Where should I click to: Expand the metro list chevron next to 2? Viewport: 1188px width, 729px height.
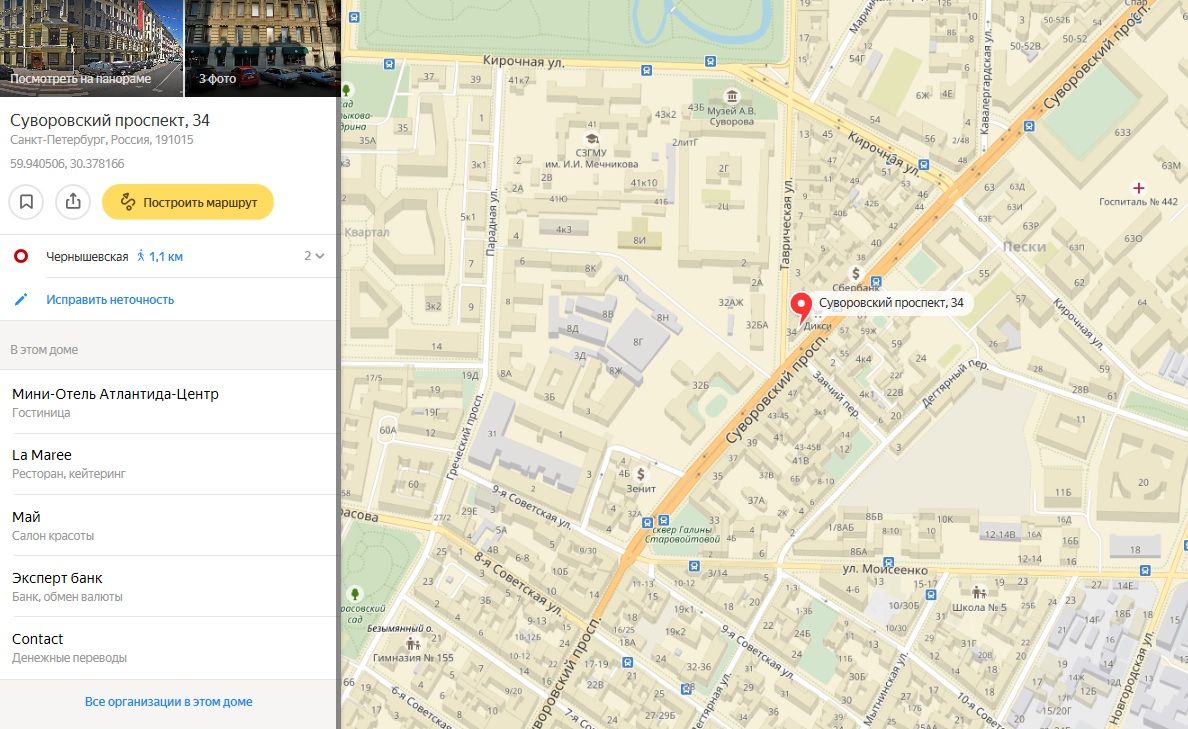[320, 256]
